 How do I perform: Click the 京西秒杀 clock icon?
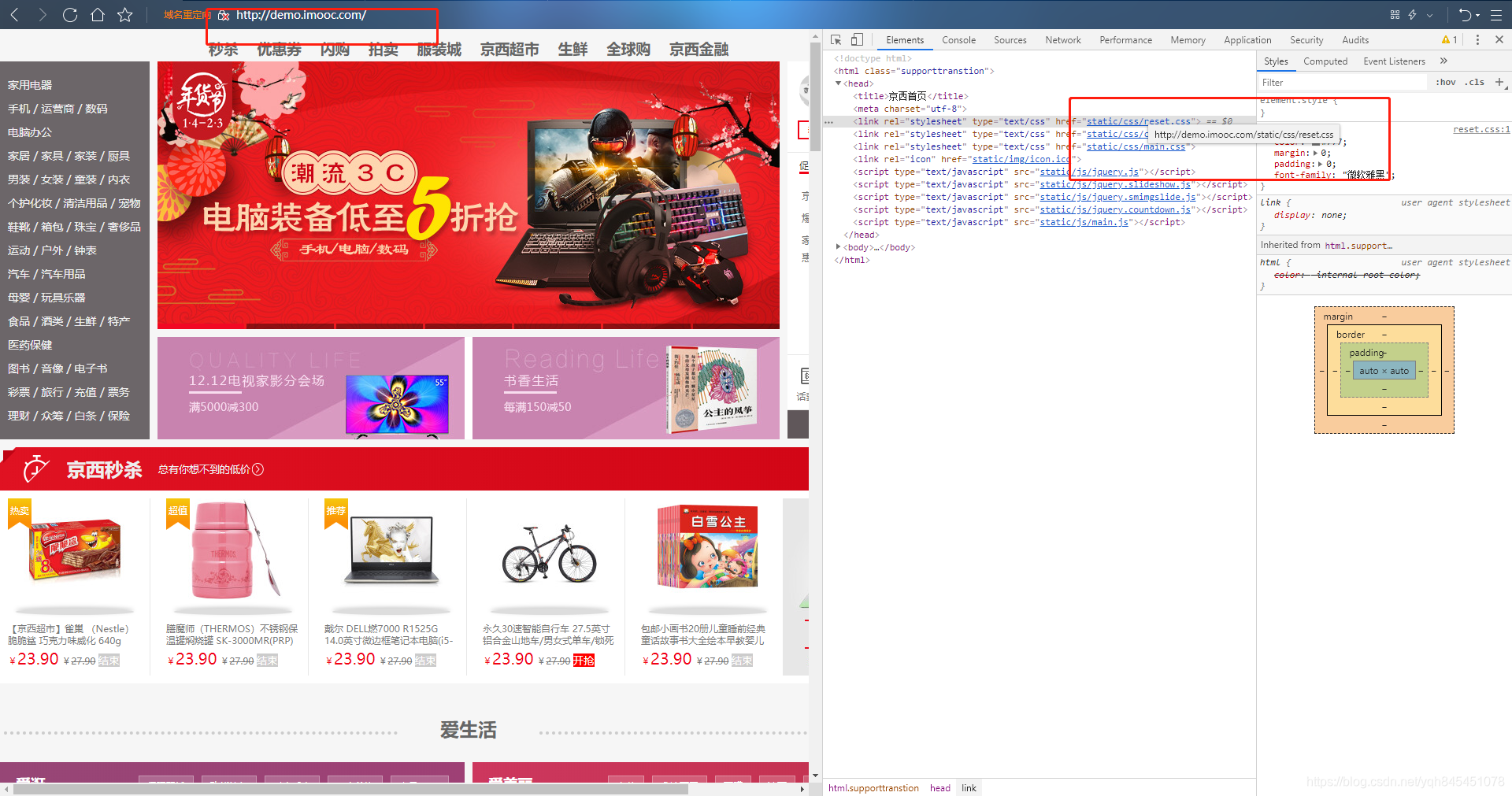pyautogui.click(x=35, y=468)
